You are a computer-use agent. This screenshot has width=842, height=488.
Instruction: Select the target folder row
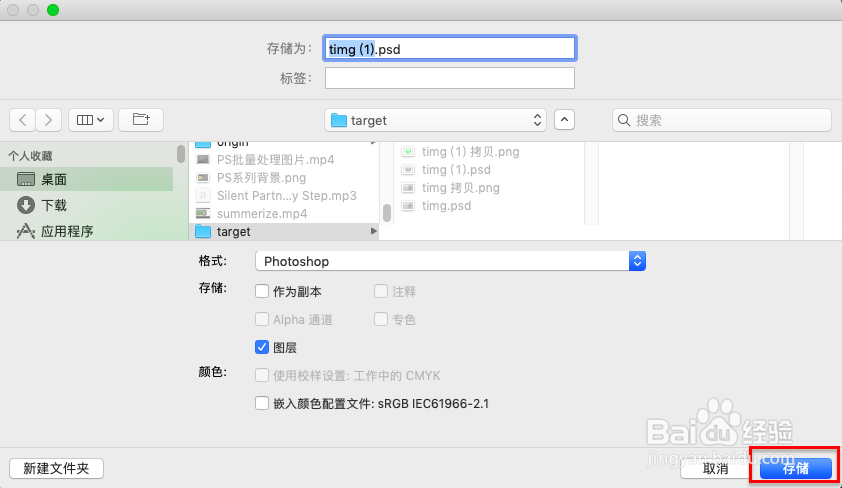pyautogui.click(x=284, y=231)
